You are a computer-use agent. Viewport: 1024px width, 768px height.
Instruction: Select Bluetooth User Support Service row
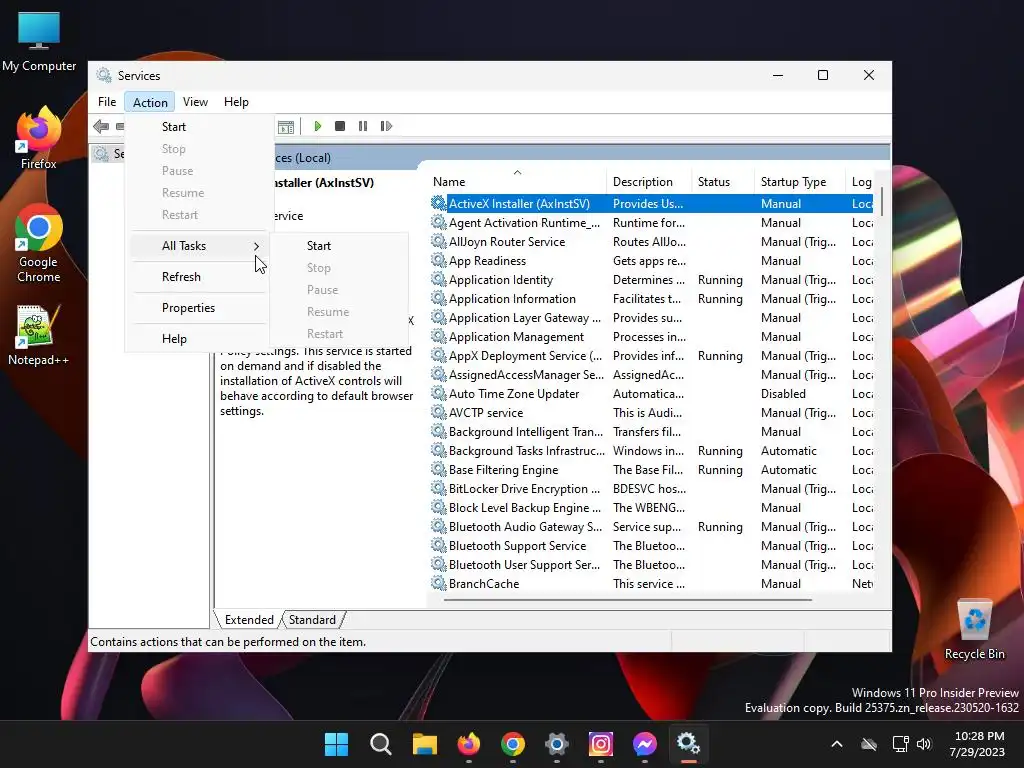click(651, 565)
